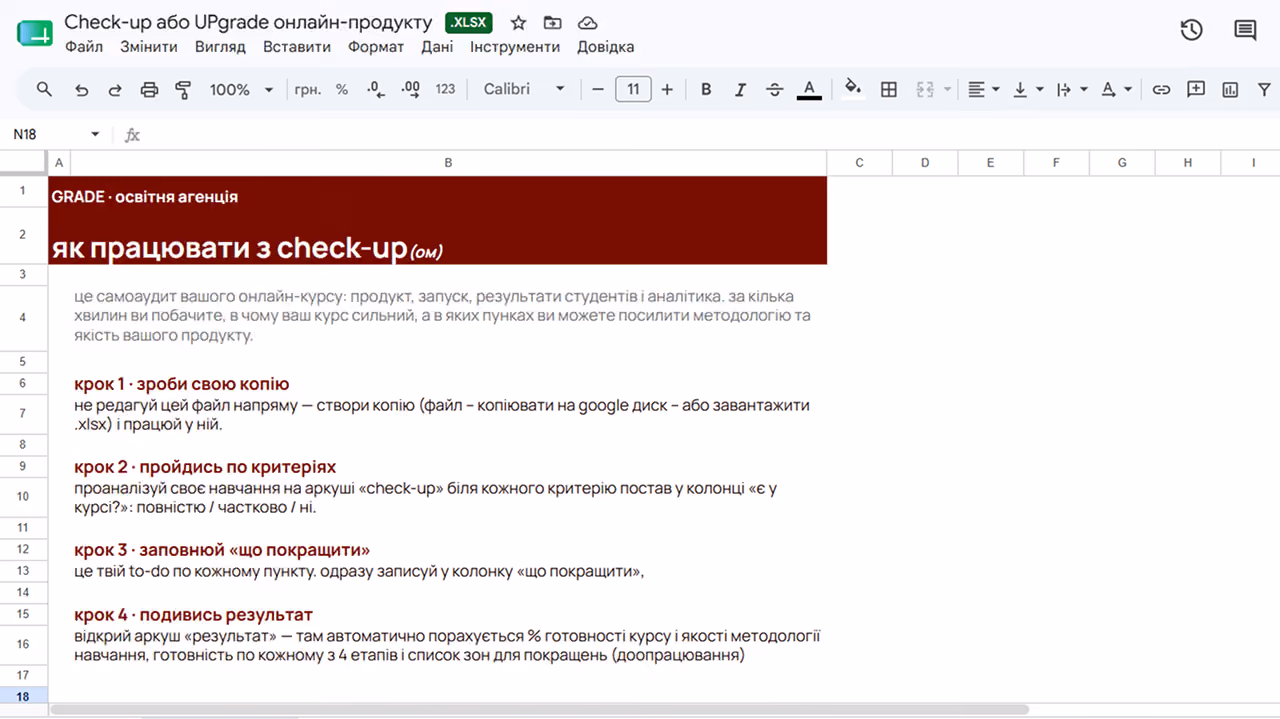Insert a comment
The image size is (1280, 719).
coord(1195,89)
